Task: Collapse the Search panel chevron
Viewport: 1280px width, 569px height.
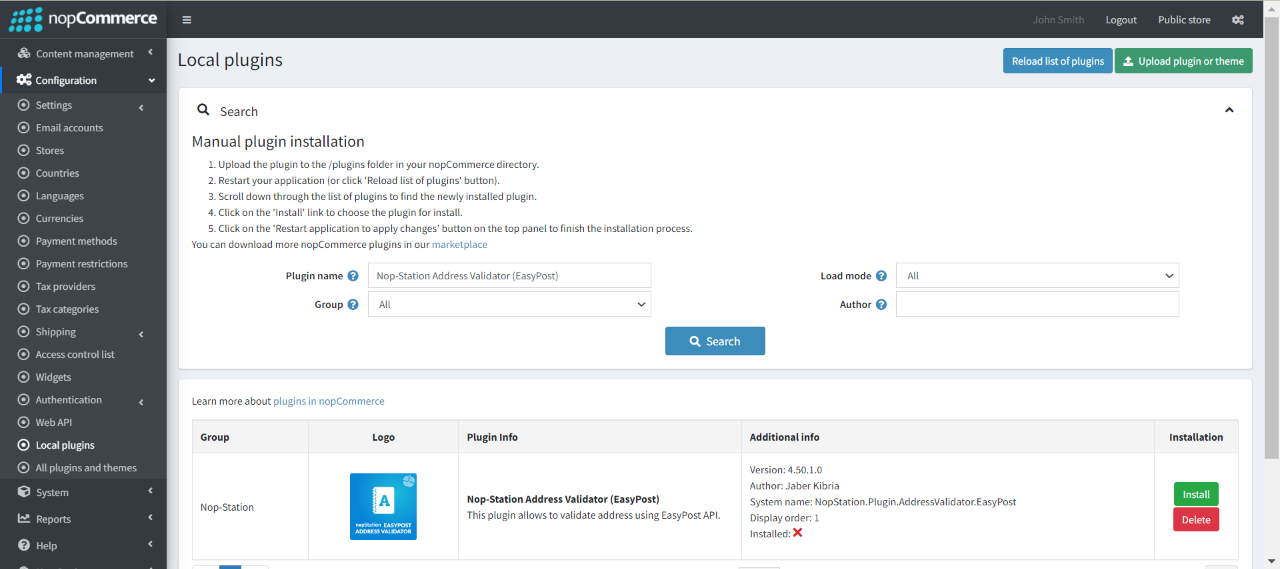Action: coord(1229,110)
